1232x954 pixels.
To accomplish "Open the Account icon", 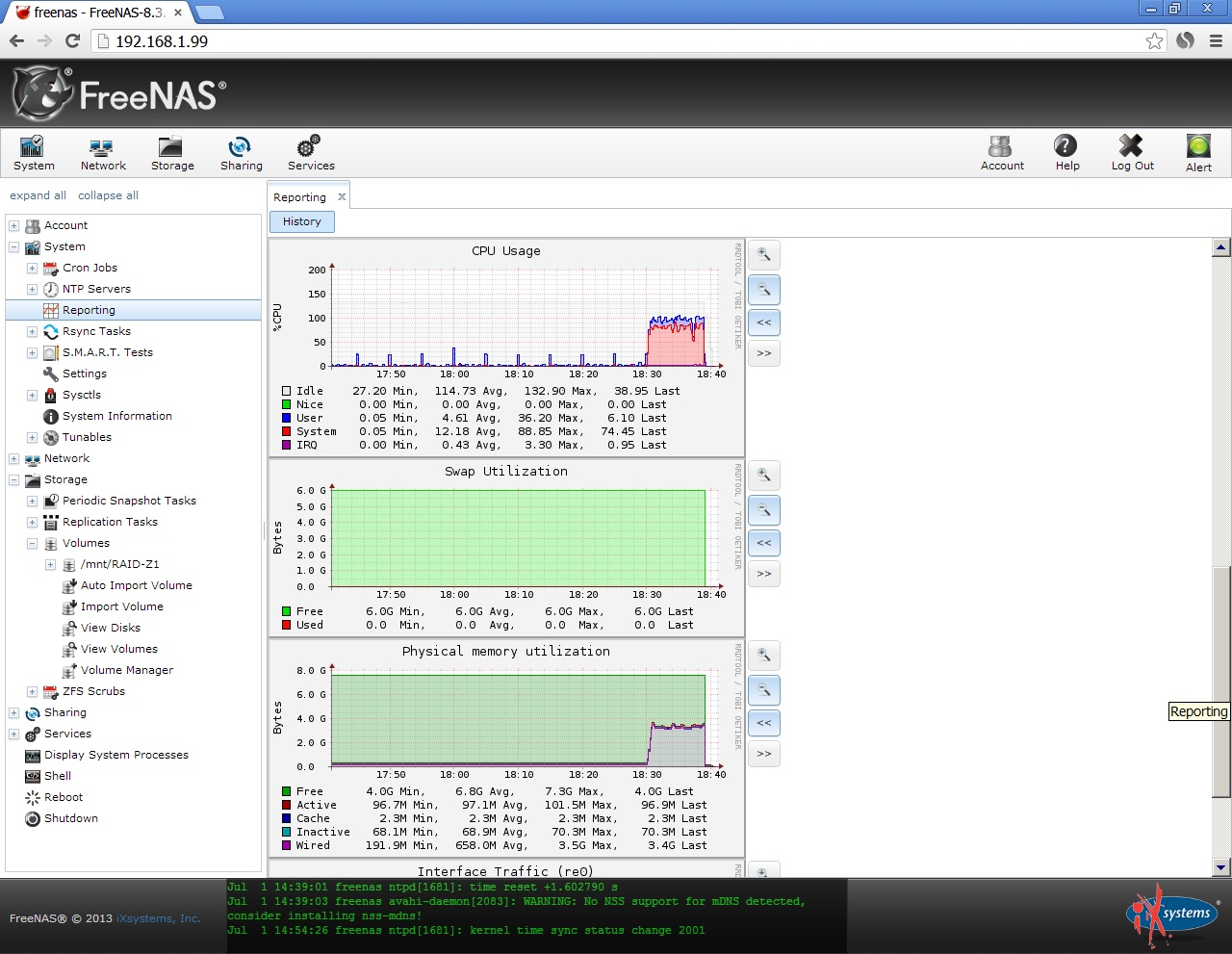I will click(1001, 149).
